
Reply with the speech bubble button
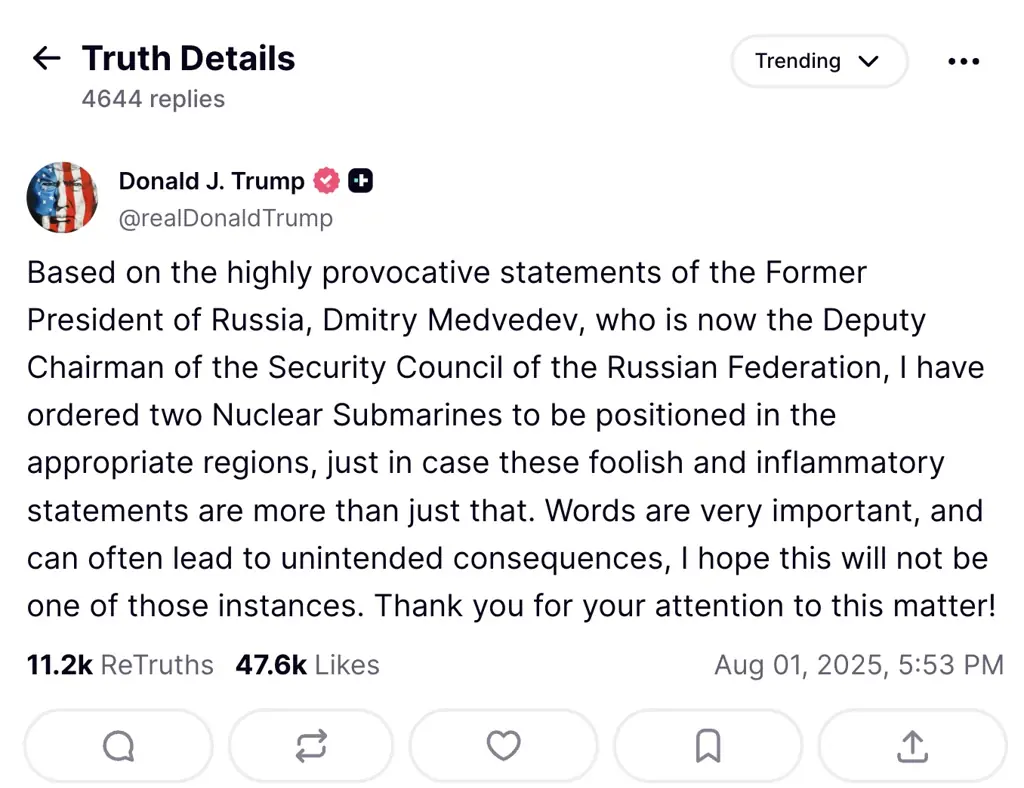[x=118, y=746]
